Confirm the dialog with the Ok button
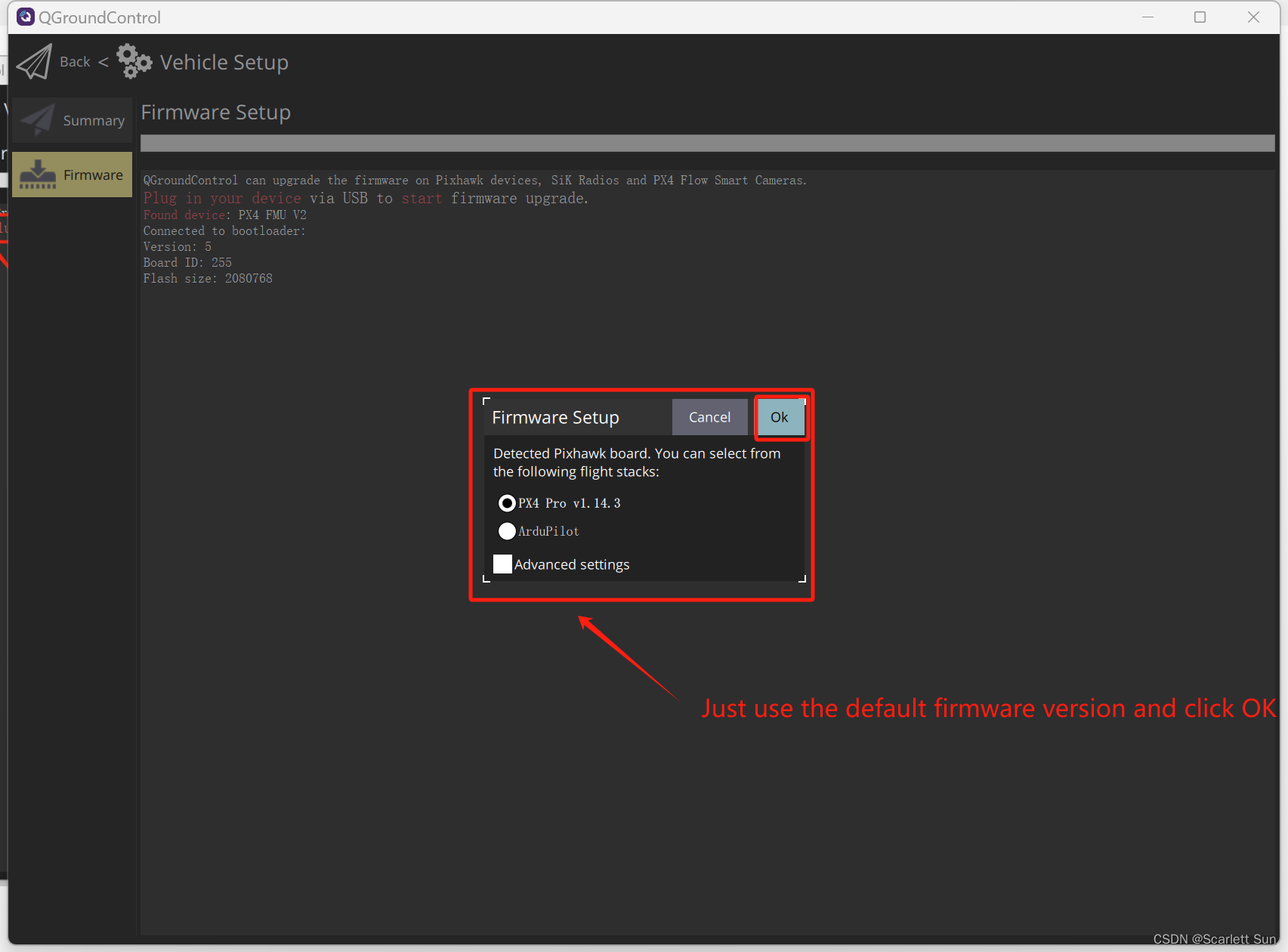This screenshot has height=952, width=1288. [x=779, y=417]
